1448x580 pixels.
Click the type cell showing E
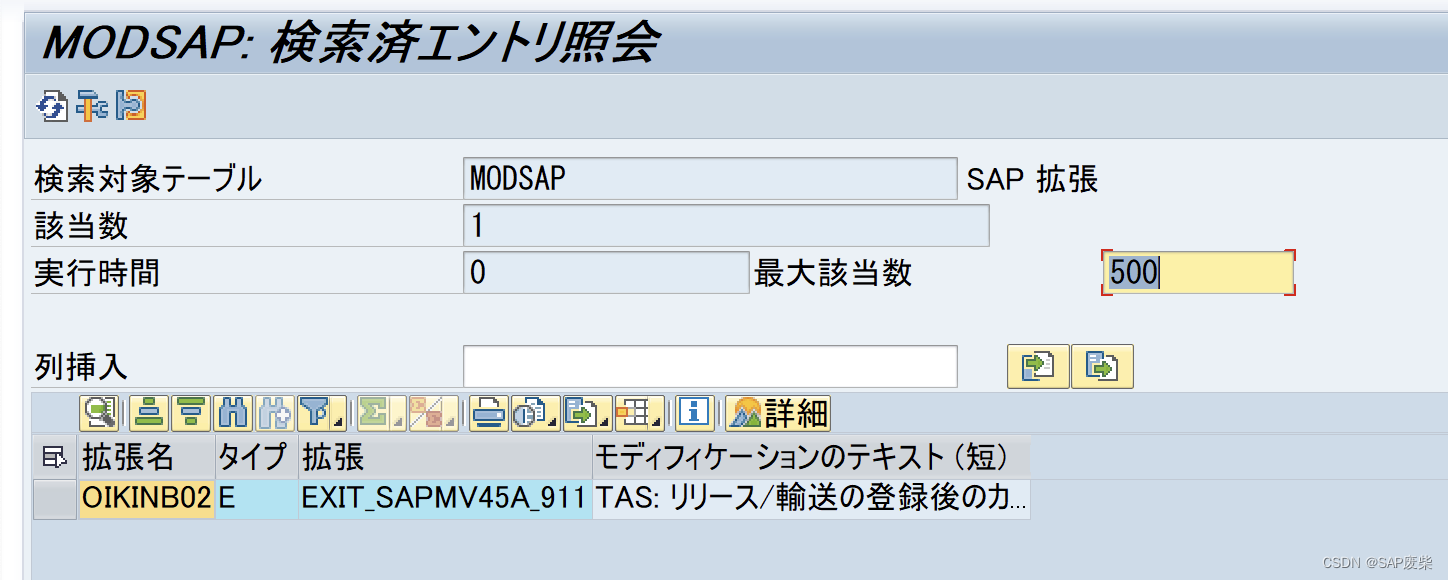(257, 499)
